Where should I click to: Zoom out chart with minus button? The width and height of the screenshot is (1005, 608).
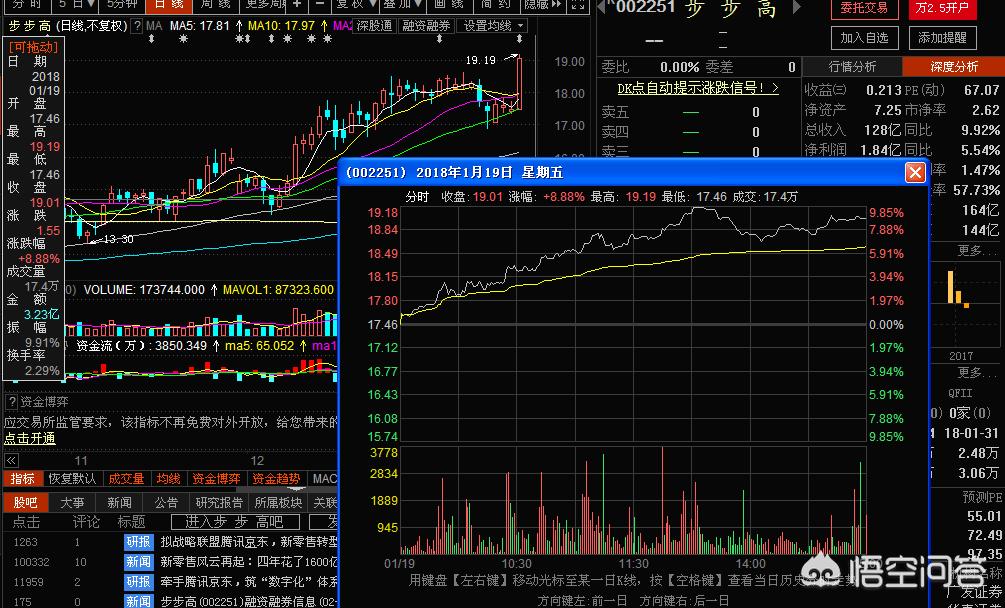320,4
